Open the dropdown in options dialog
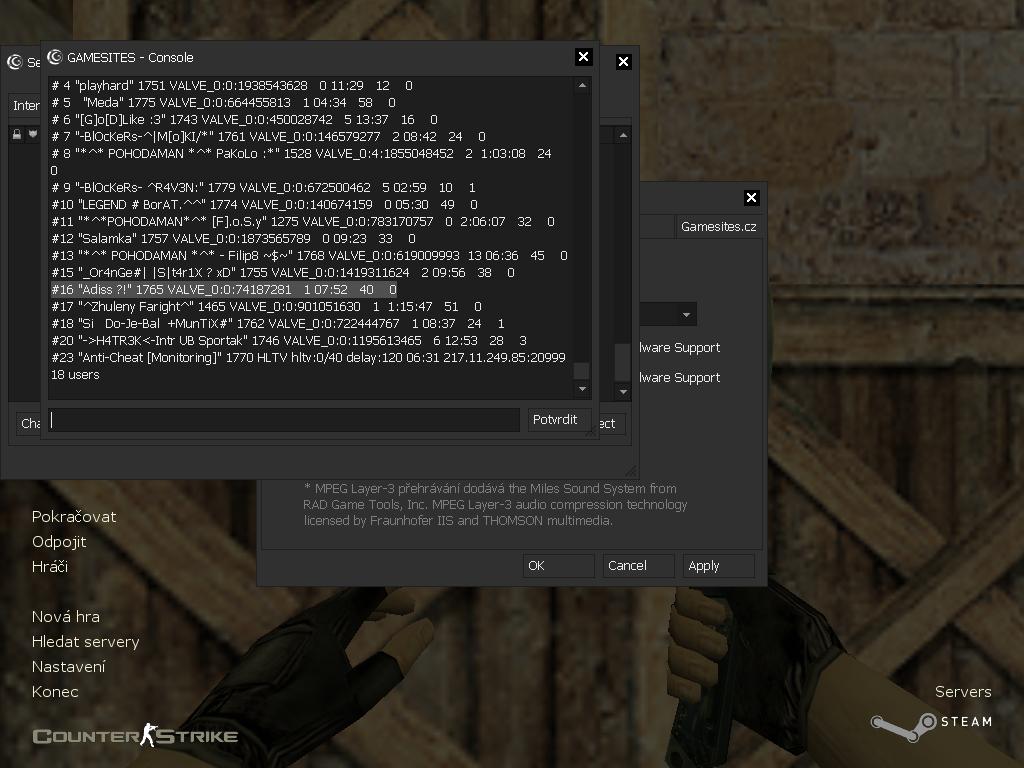The height and width of the screenshot is (768, 1024). 686,315
